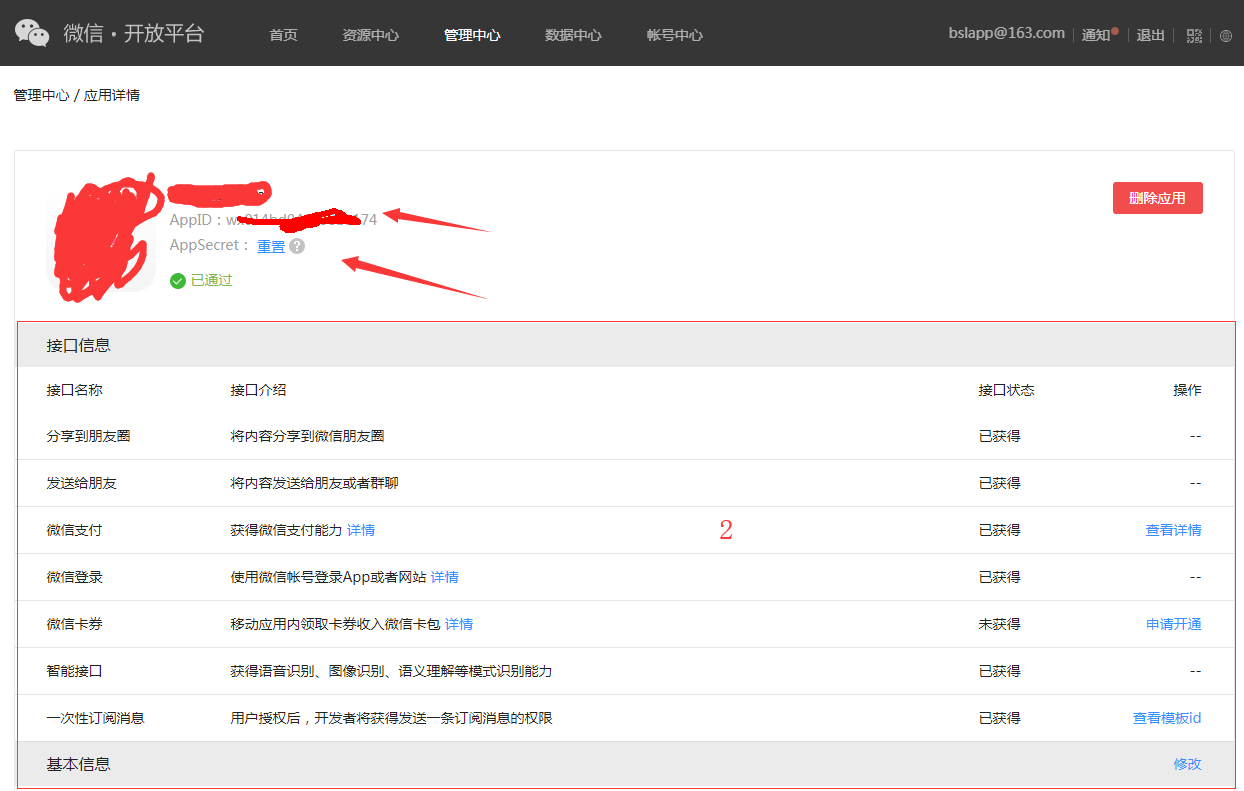Click the 微信·开放平台 site title
This screenshot has width=1244, height=791.
pos(134,33)
